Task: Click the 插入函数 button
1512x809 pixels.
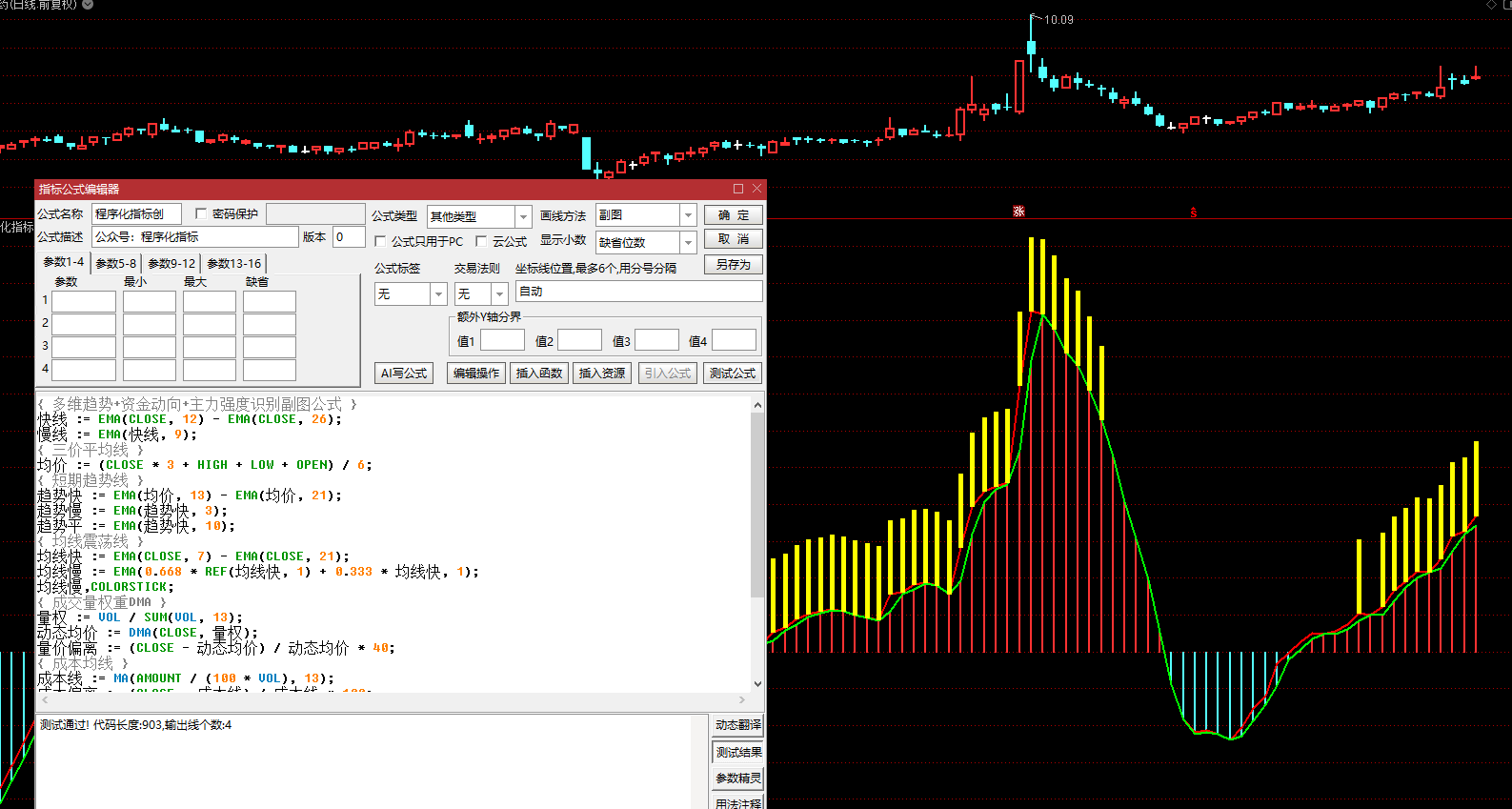Action: tap(539, 374)
